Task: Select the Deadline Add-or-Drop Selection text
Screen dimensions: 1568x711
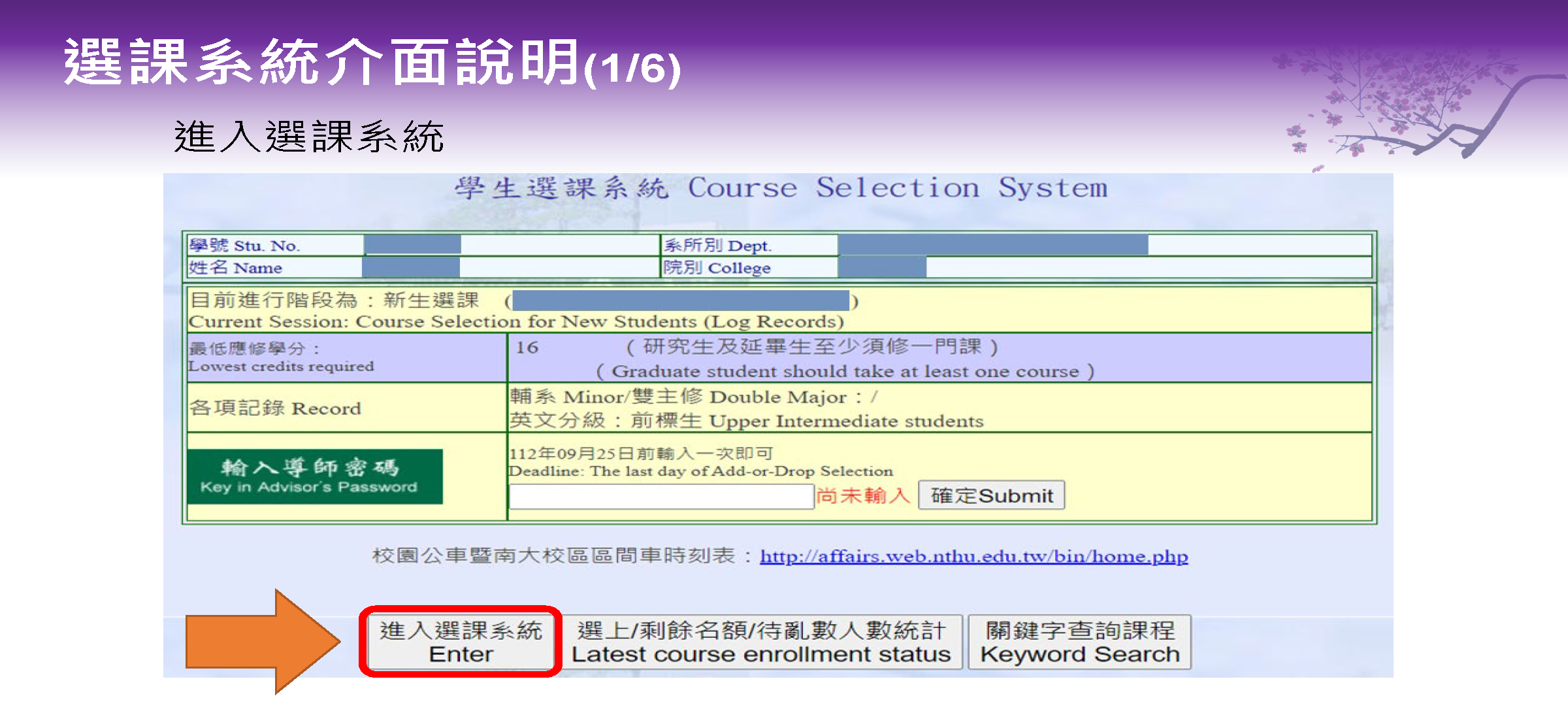Action: pyautogui.click(x=701, y=471)
